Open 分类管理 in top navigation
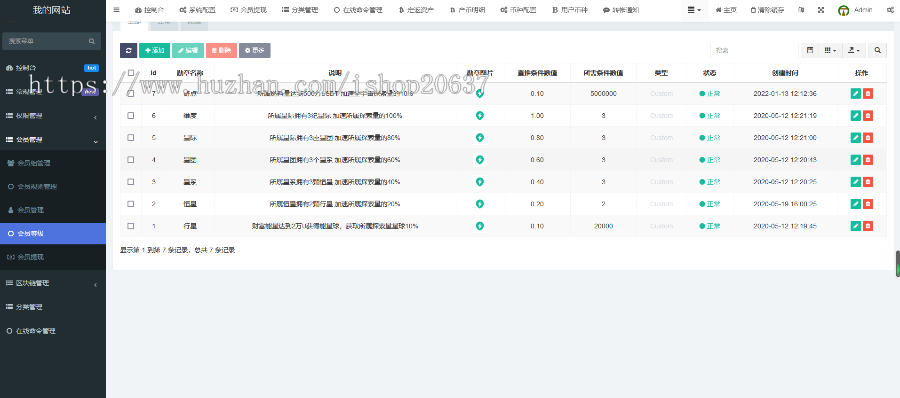The width and height of the screenshot is (900, 398). point(300,10)
